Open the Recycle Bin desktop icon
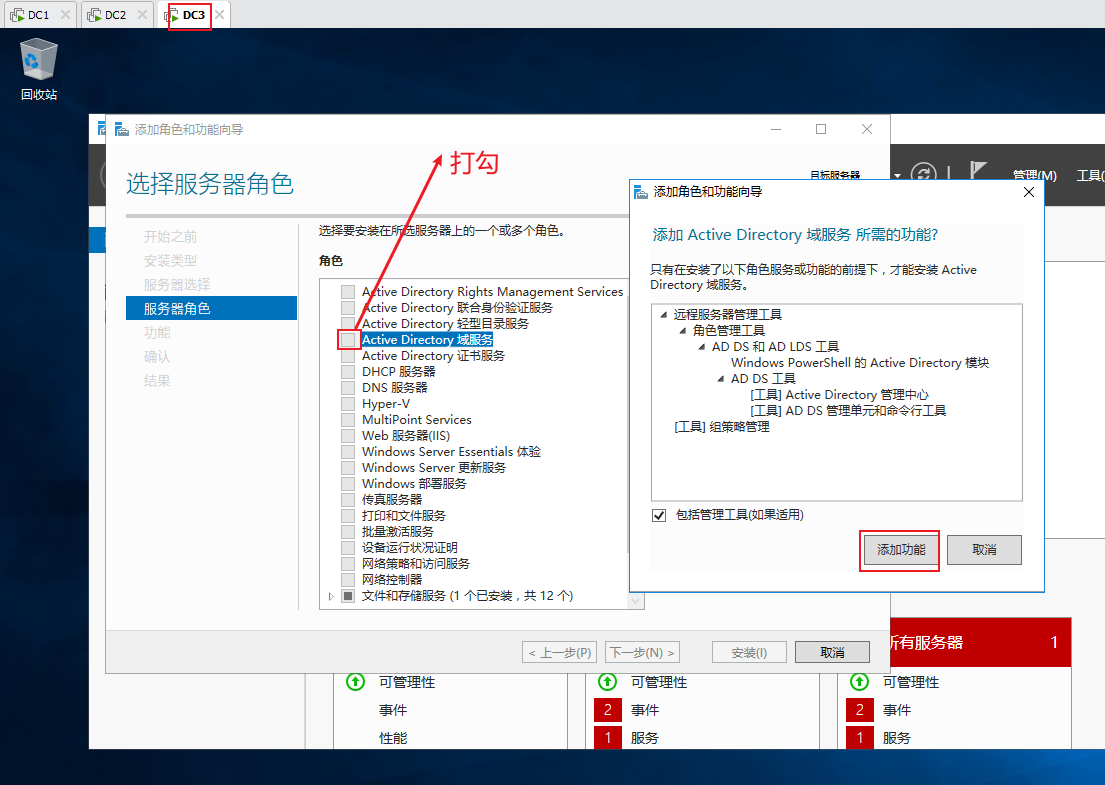 (38, 69)
